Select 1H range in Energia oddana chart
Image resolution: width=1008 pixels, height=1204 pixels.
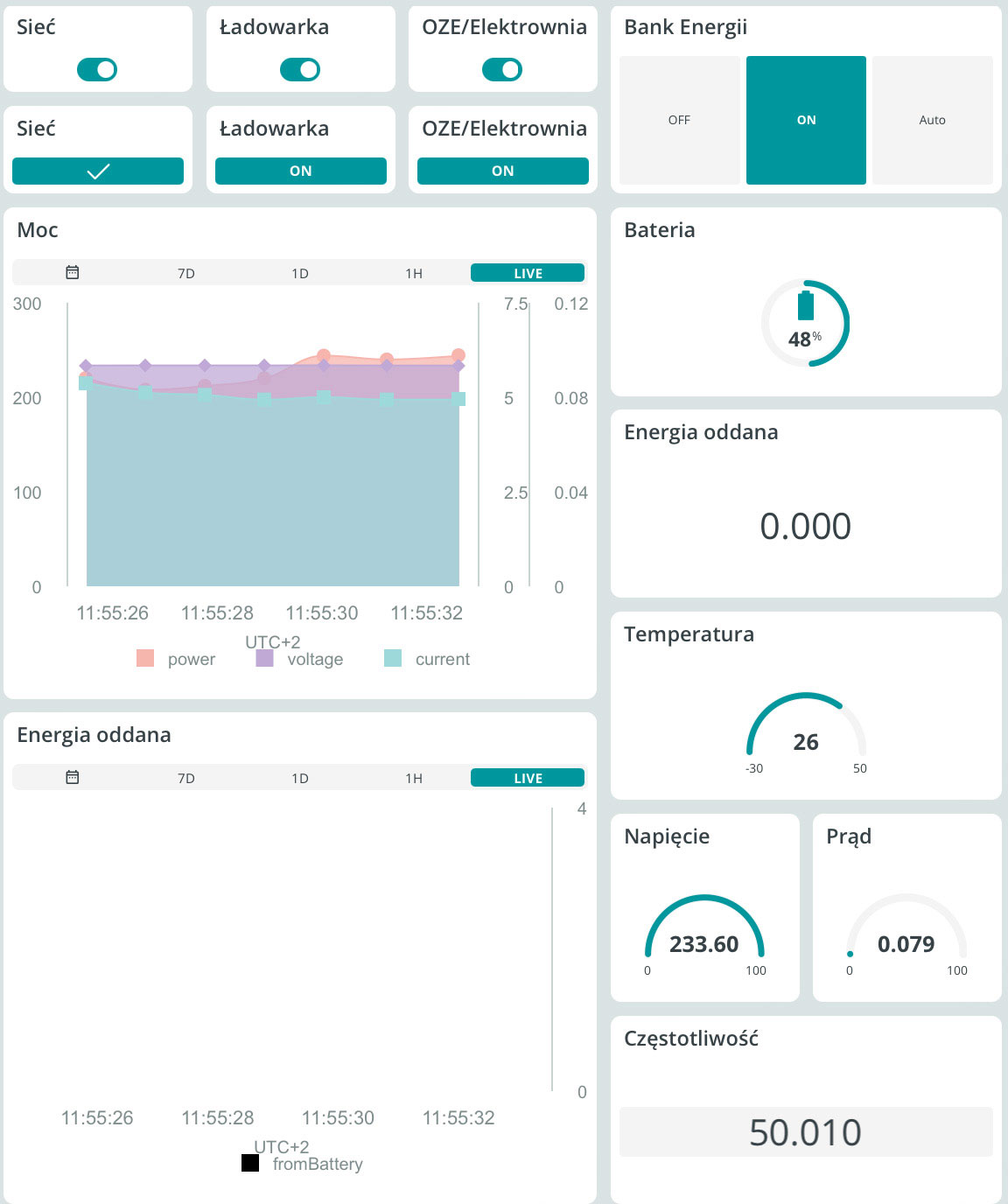coord(414,778)
